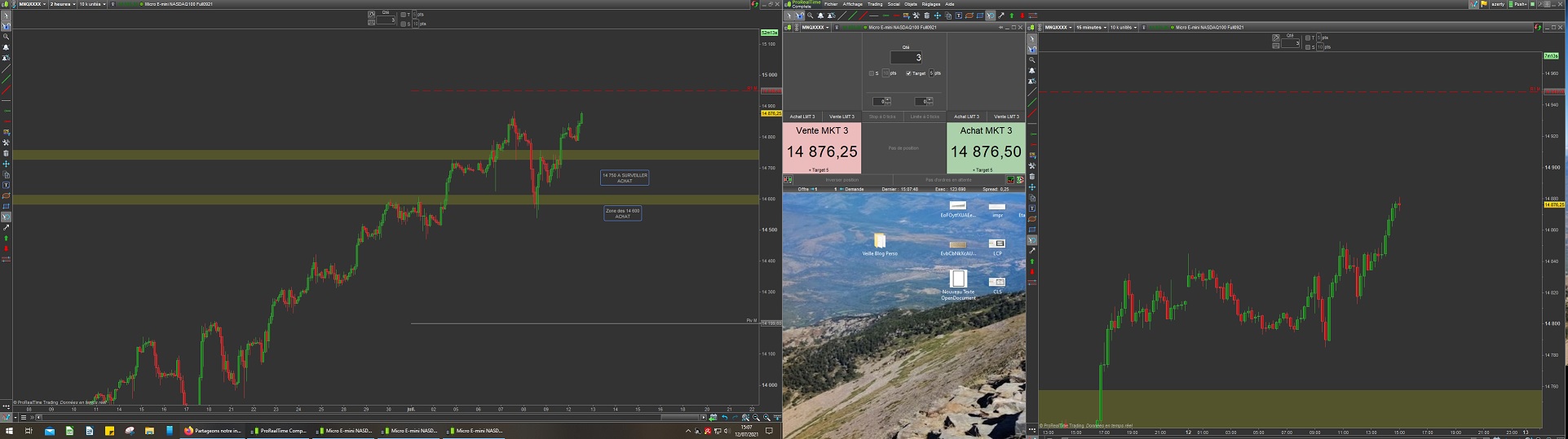Viewport: 1568px width, 439px height.
Task: Enable the S stop checkbox in order panel
Action: pyautogui.click(x=871, y=73)
